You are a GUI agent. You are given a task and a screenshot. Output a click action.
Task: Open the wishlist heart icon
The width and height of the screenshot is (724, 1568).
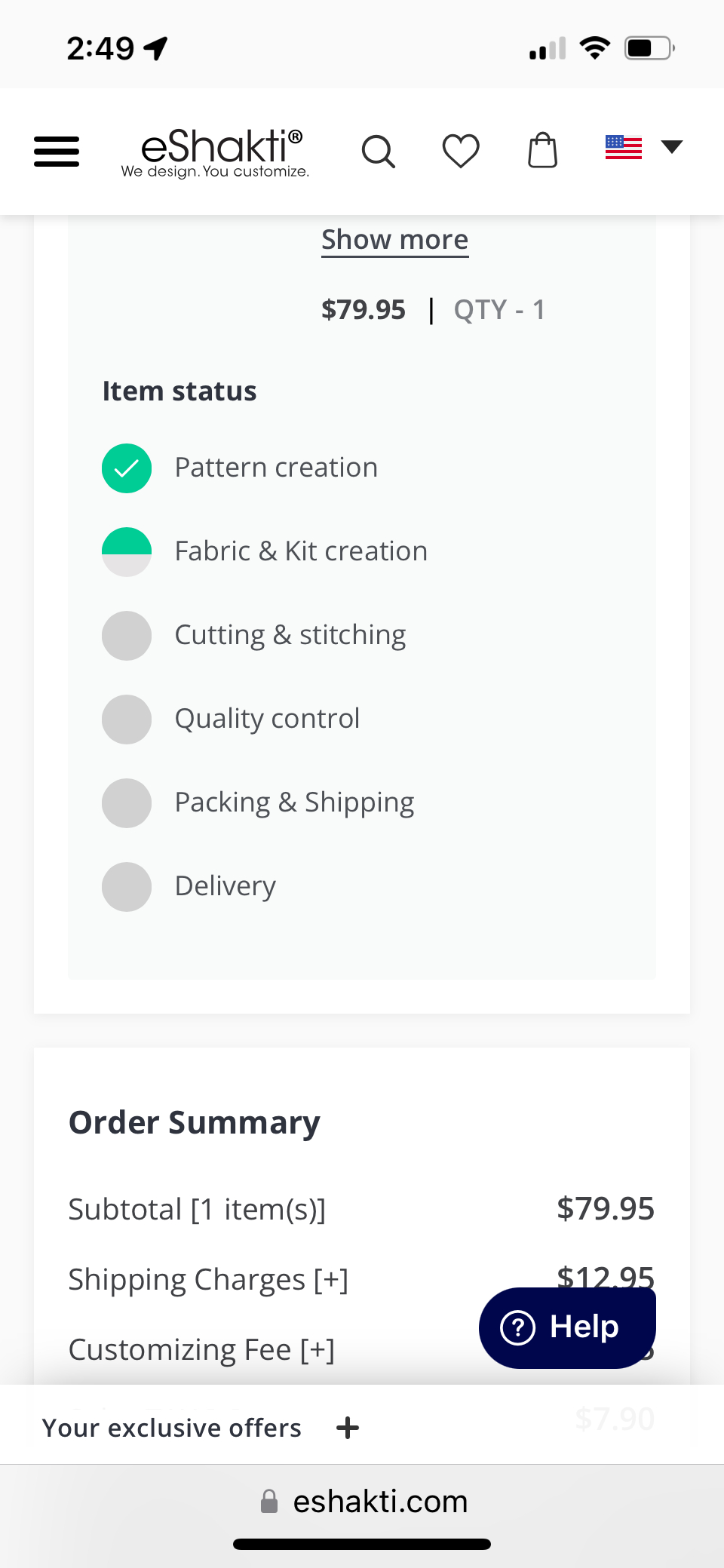coord(461,151)
